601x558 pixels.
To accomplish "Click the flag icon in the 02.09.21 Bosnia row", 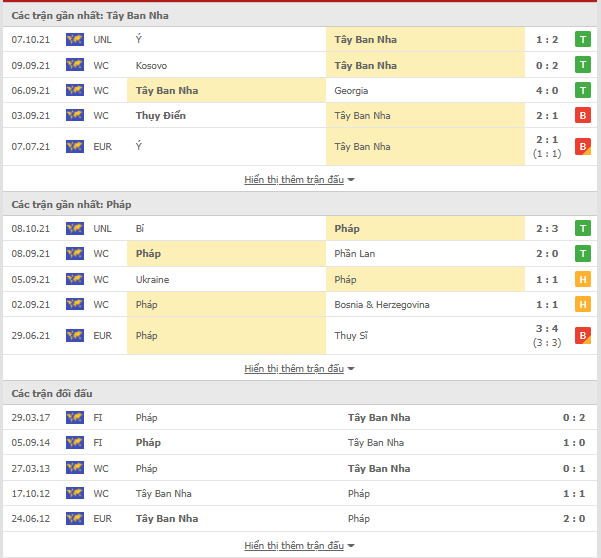I will coord(75,304).
